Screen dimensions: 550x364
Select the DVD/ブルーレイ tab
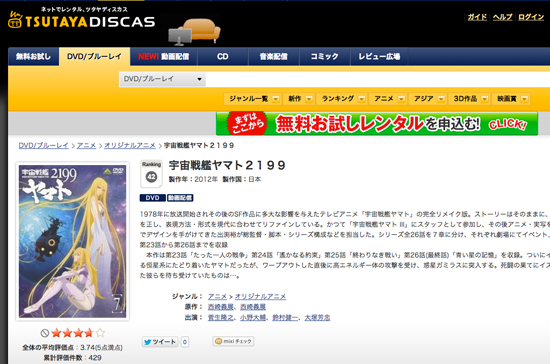[x=94, y=56]
